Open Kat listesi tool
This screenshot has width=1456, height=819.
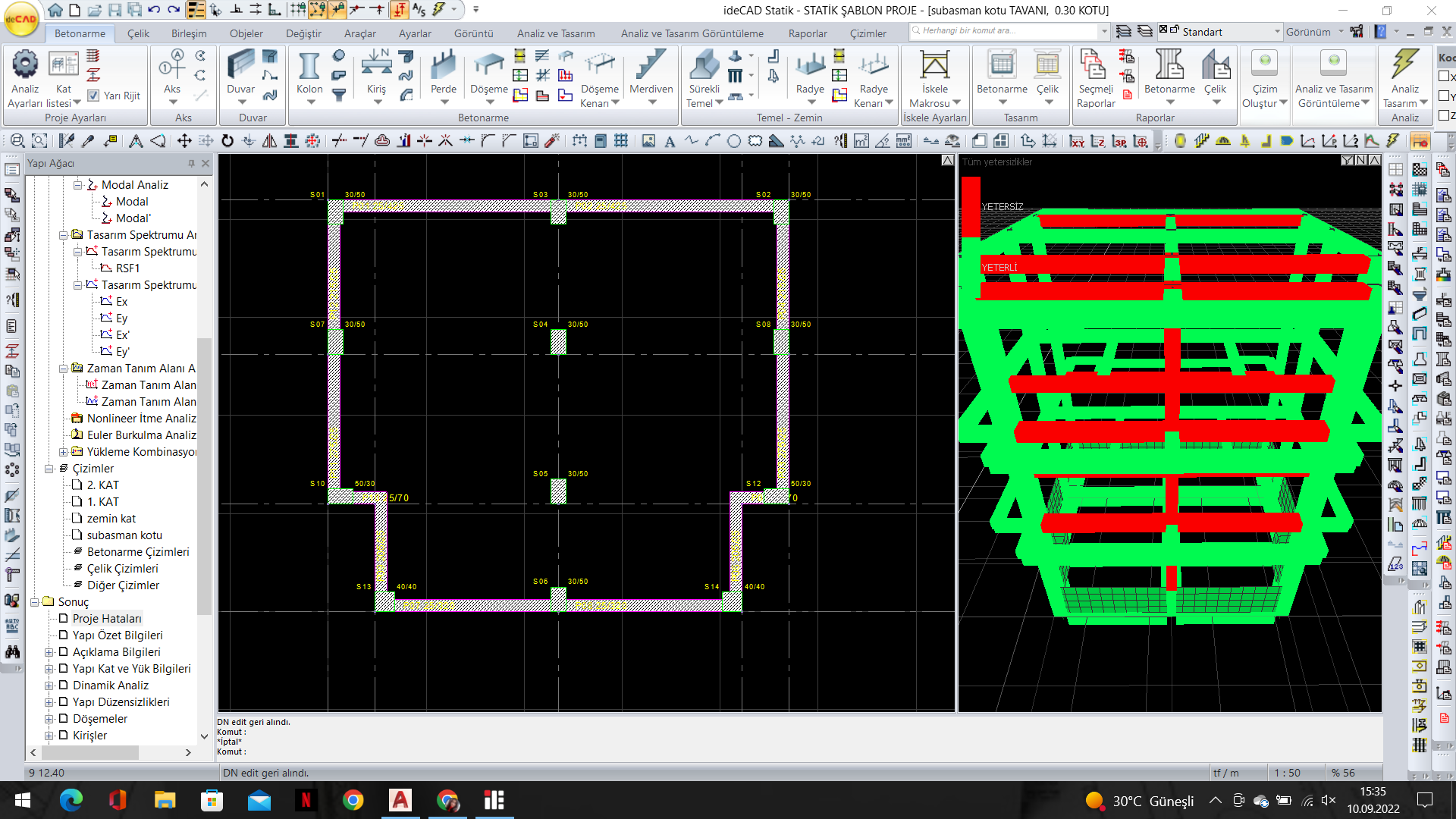coord(64,79)
